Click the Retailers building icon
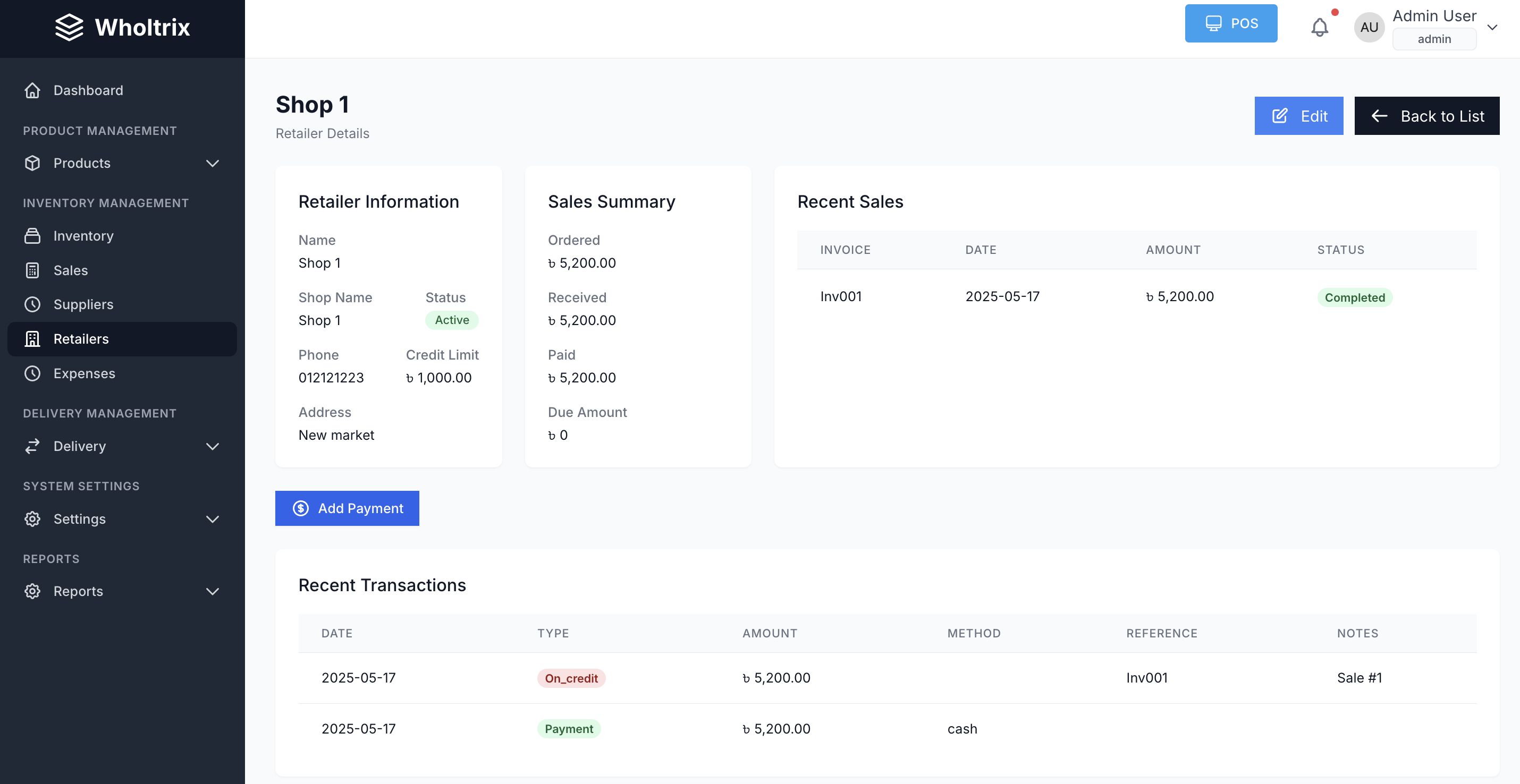Image resolution: width=1520 pixels, height=784 pixels. tap(32, 338)
